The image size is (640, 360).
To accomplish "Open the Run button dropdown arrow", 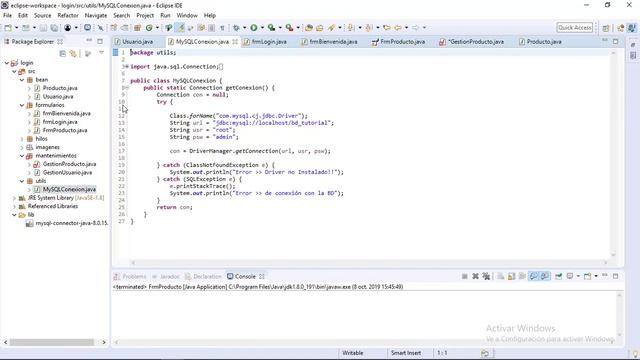I will 262,28.
